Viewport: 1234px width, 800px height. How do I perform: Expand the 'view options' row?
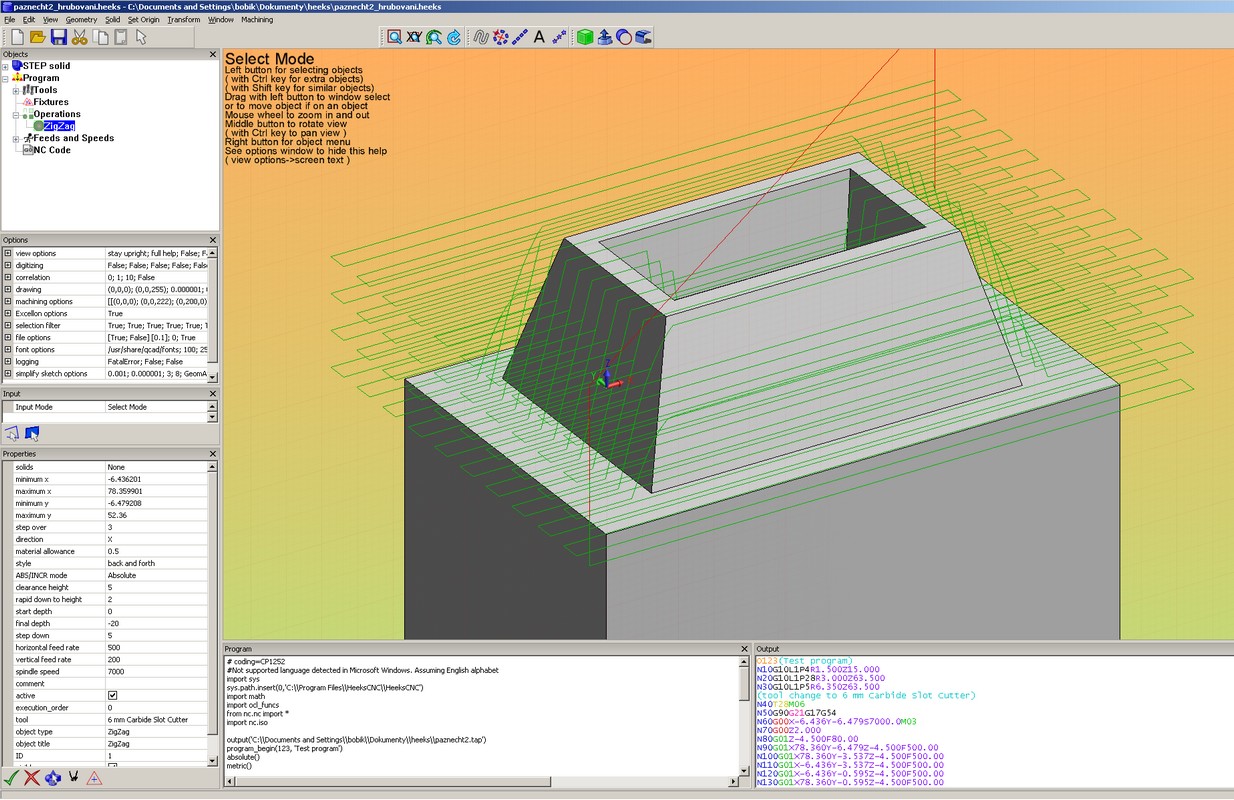(8, 254)
